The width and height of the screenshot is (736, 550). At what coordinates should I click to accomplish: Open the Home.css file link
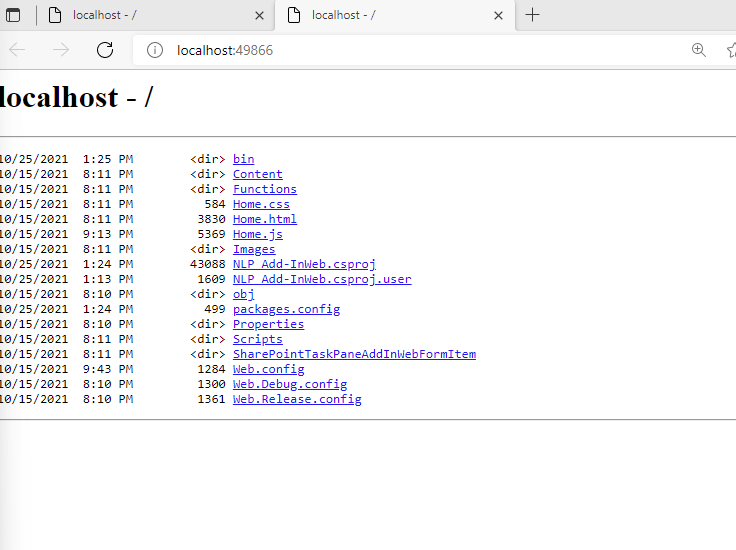pyautogui.click(x=261, y=204)
